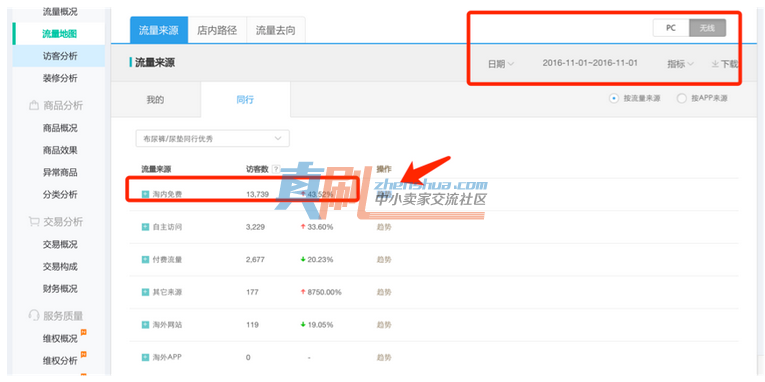Click the 流量来源 column header
Viewport: 765px width, 382px height.
(x=156, y=169)
